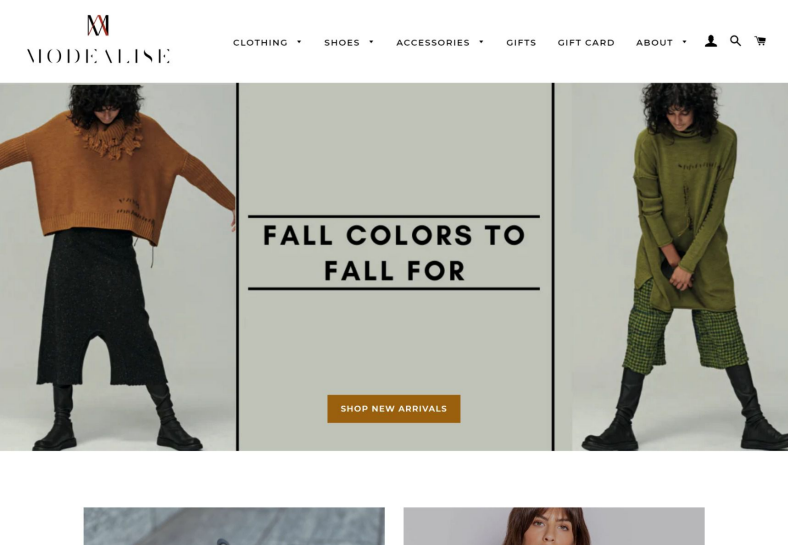Click the search magnifier icon

pyautogui.click(x=735, y=41)
